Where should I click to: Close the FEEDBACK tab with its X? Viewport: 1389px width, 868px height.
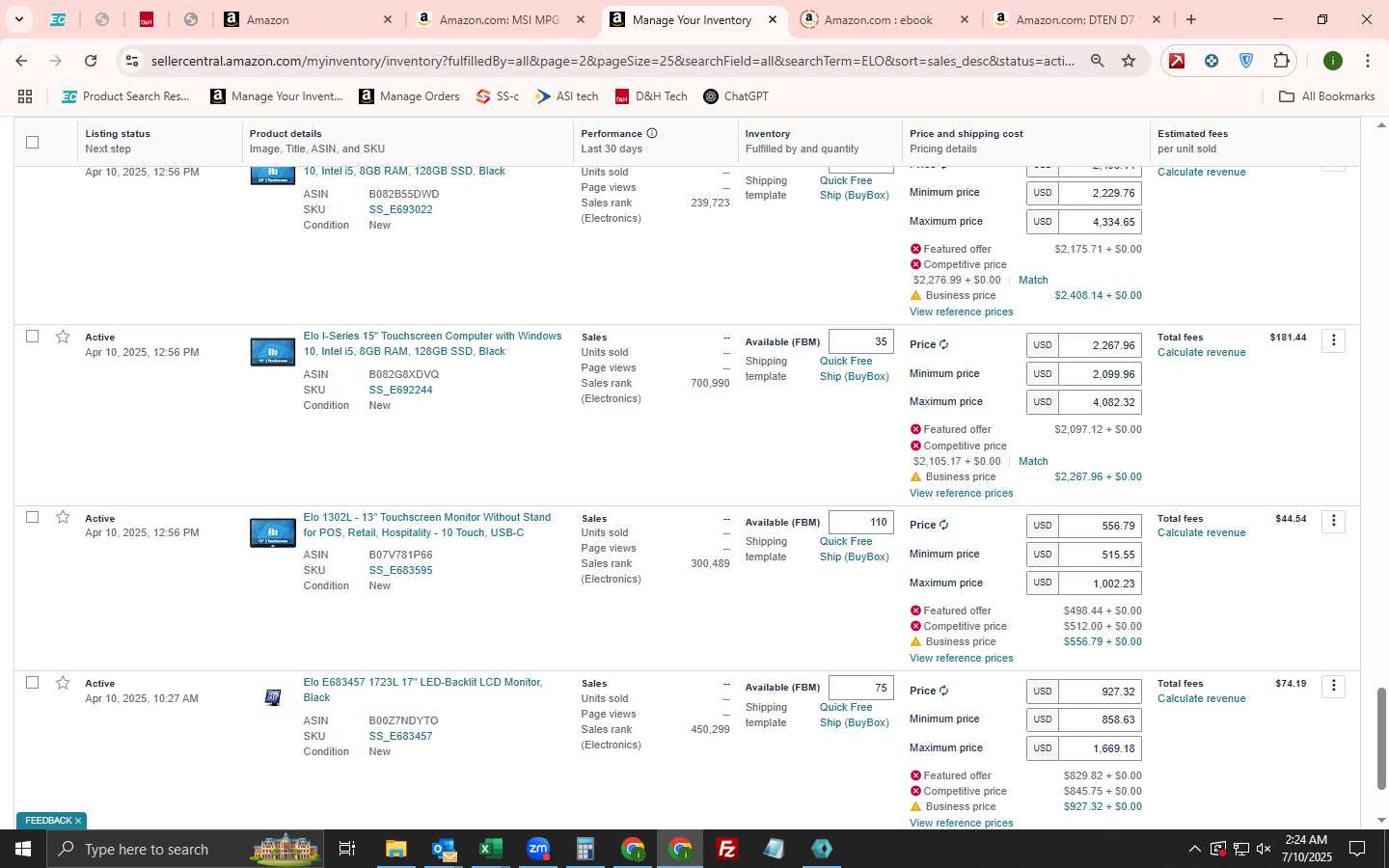(x=78, y=821)
